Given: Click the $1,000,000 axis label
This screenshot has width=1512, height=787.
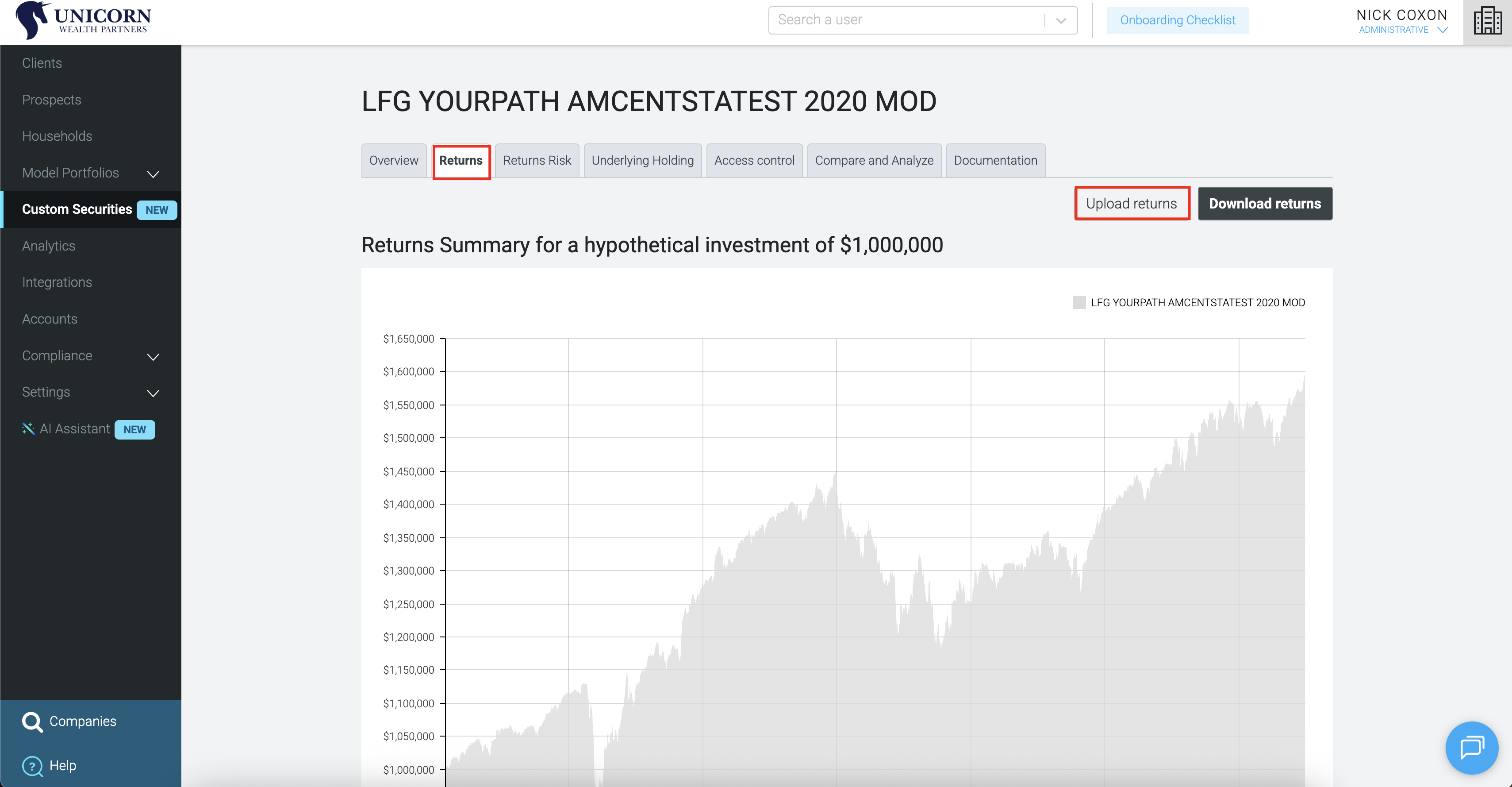Looking at the screenshot, I should [408, 770].
